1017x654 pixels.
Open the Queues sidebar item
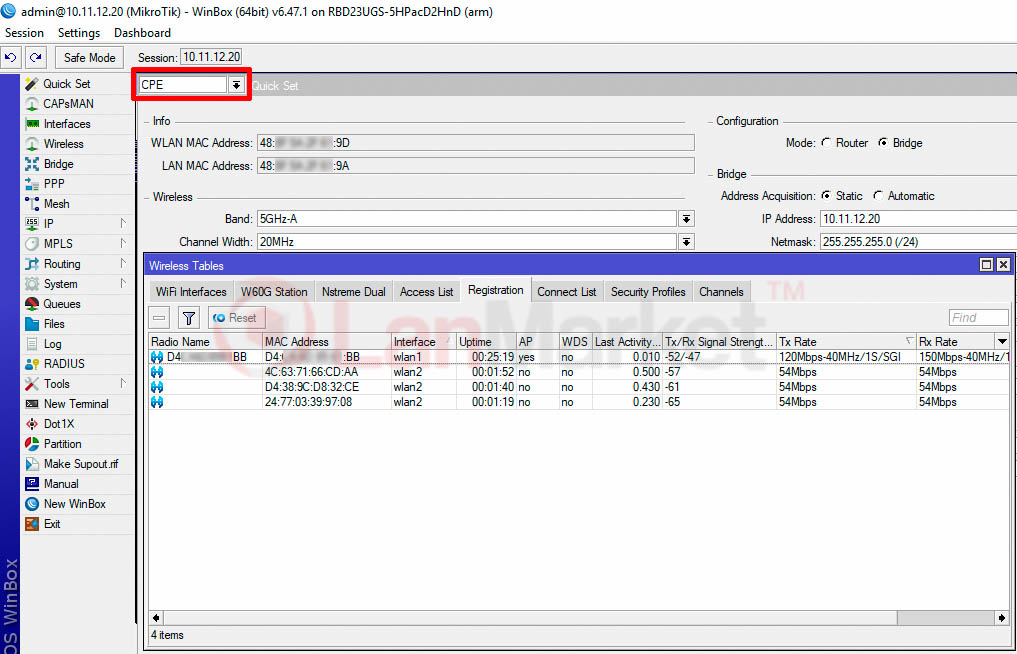coord(61,304)
